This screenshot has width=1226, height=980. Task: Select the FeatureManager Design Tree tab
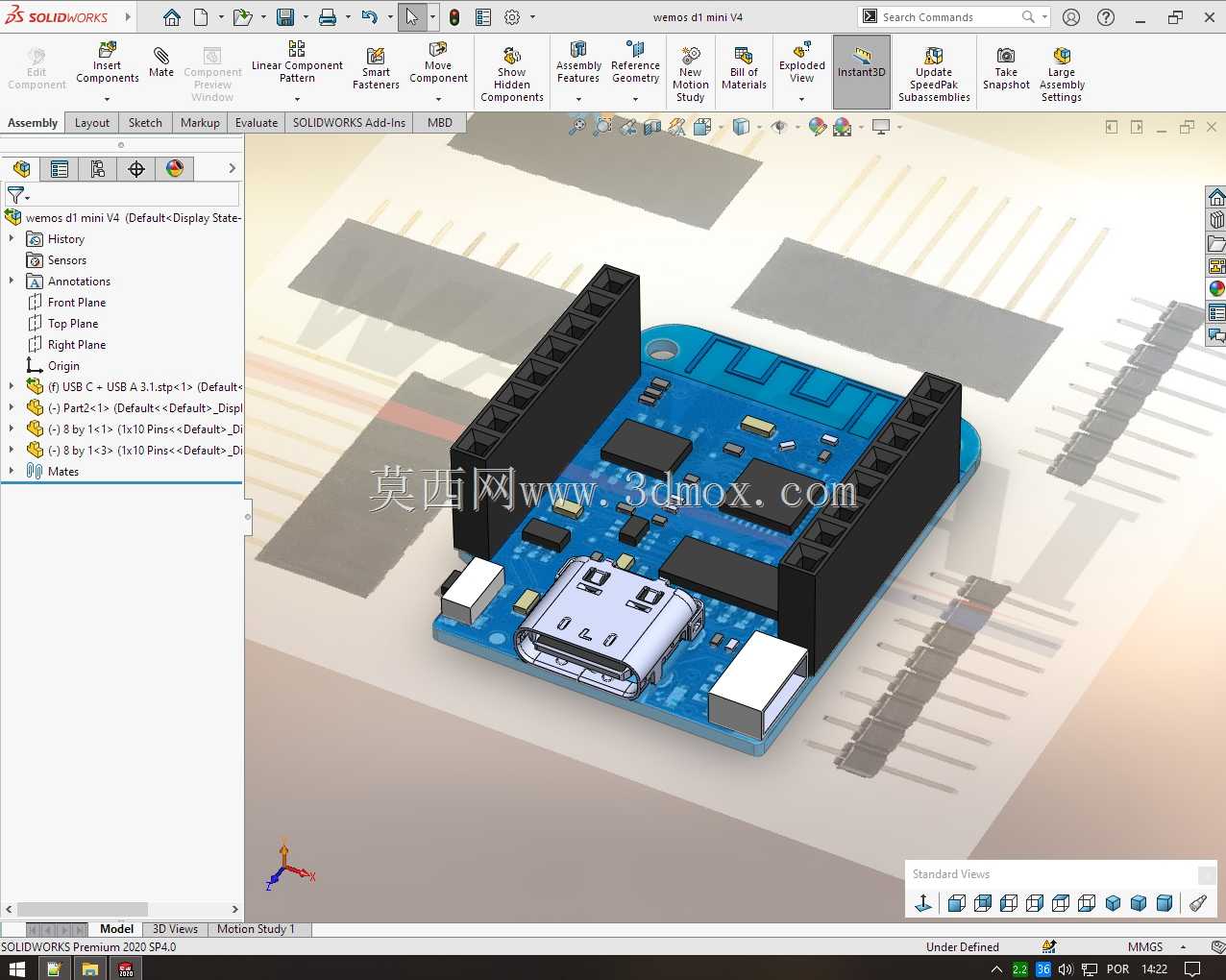click(x=21, y=169)
